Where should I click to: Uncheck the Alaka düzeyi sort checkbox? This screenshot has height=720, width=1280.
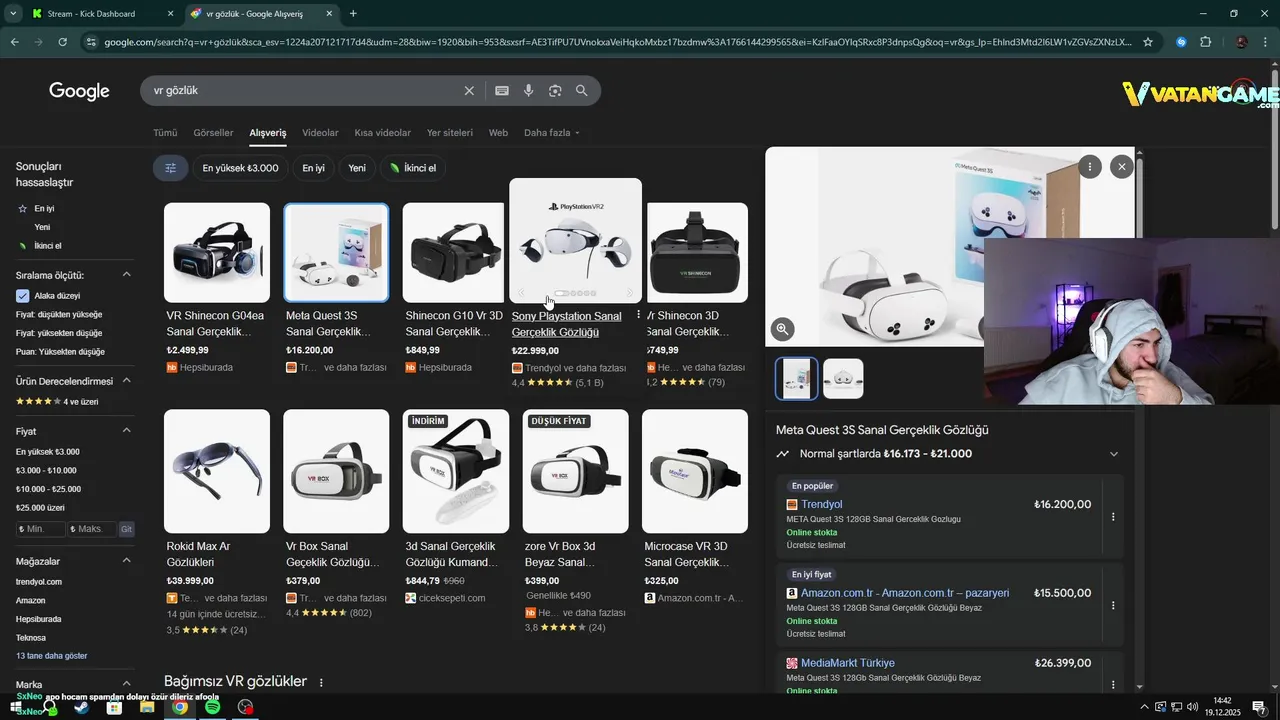click(x=22, y=296)
